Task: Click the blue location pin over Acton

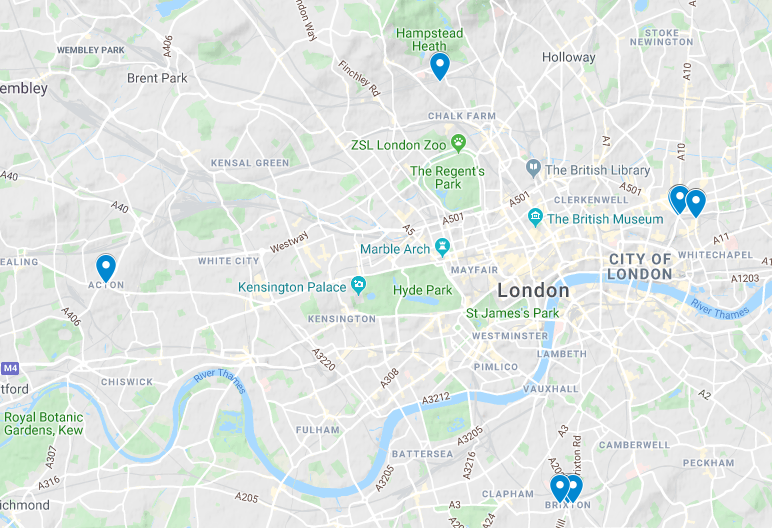Action: click(106, 267)
